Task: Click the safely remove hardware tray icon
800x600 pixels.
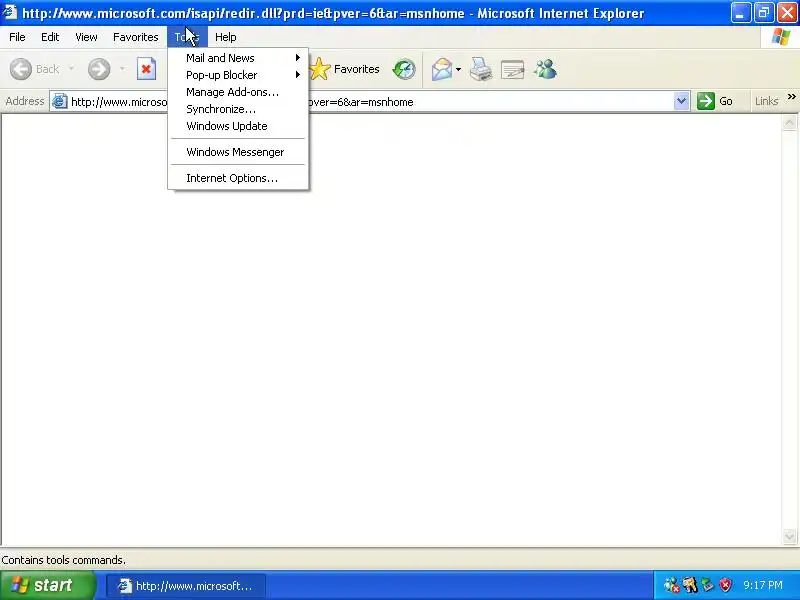Action: point(708,585)
